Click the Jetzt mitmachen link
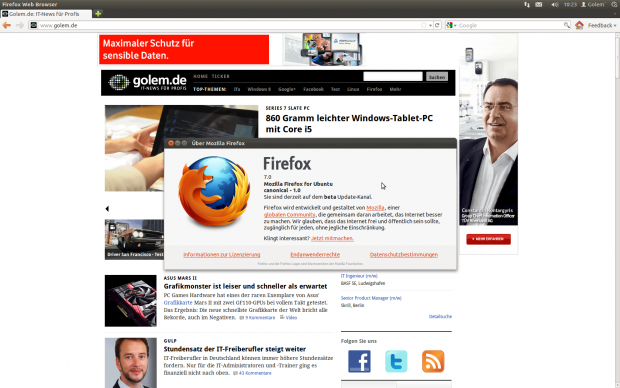This screenshot has width=620, height=388. [x=332, y=238]
